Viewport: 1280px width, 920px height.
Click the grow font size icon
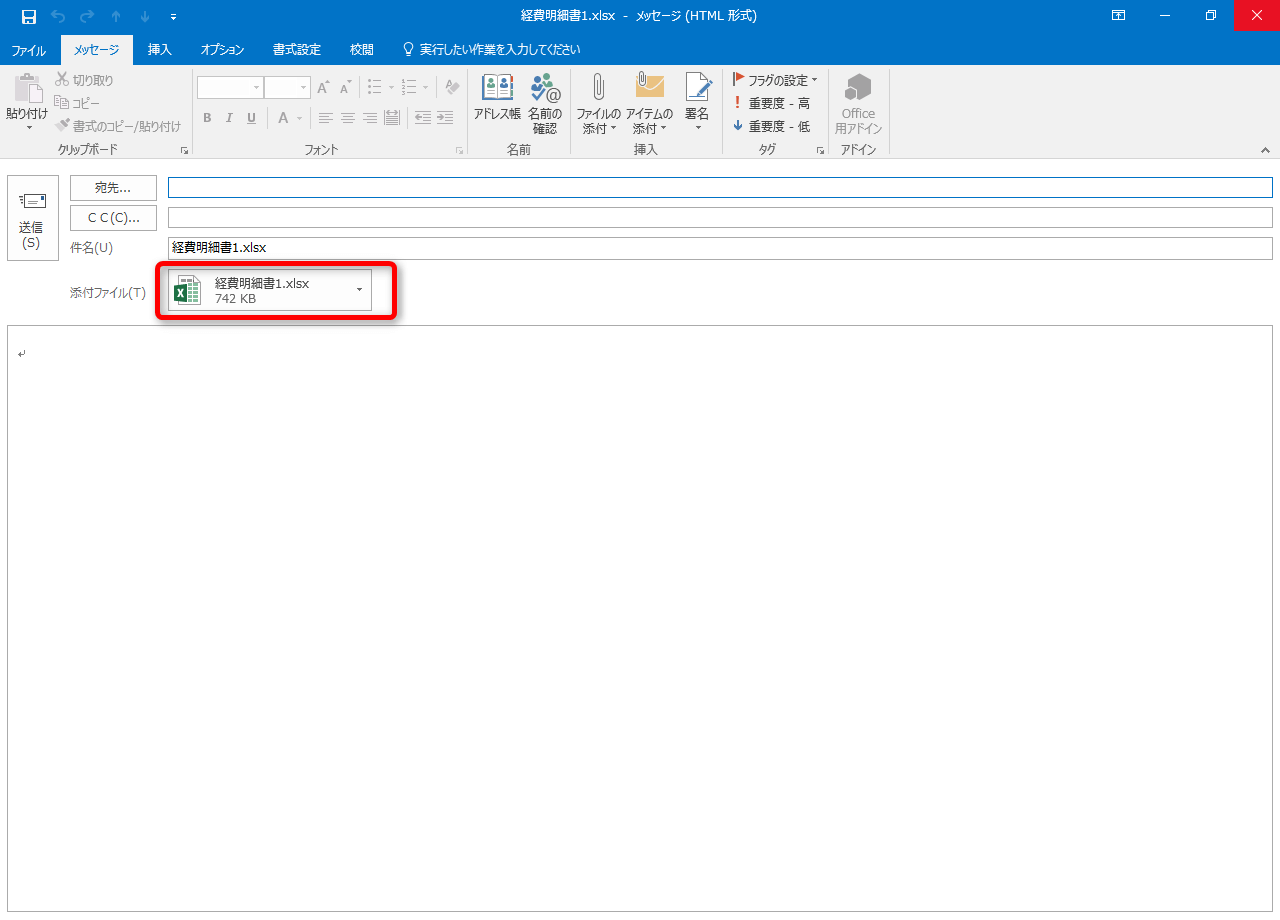pyautogui.click(x=323, y=88)
